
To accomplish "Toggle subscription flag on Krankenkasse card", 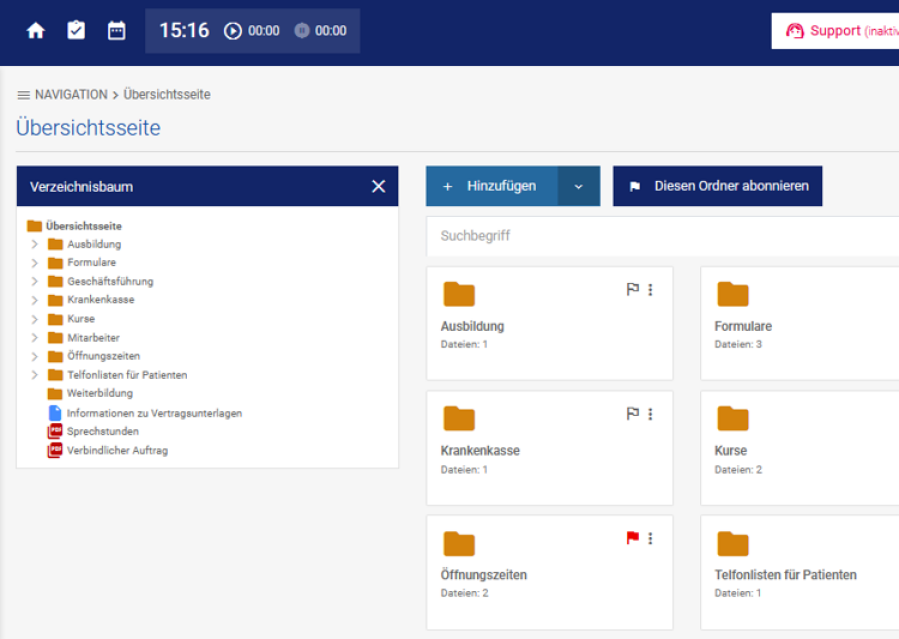I will [x=632, y=414].
